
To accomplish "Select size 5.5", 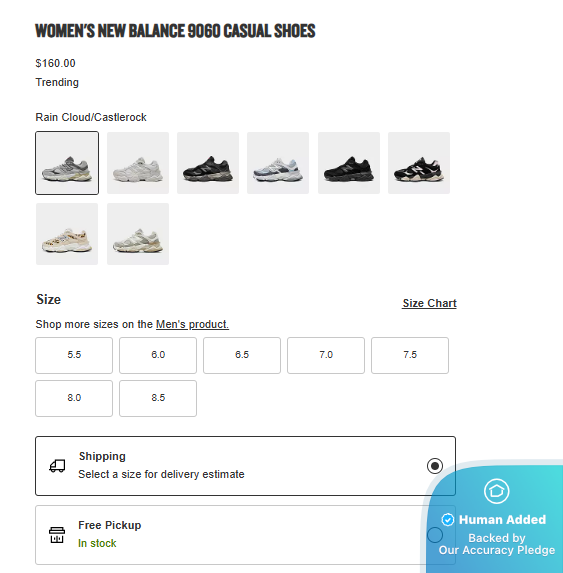I will [74, 355].
